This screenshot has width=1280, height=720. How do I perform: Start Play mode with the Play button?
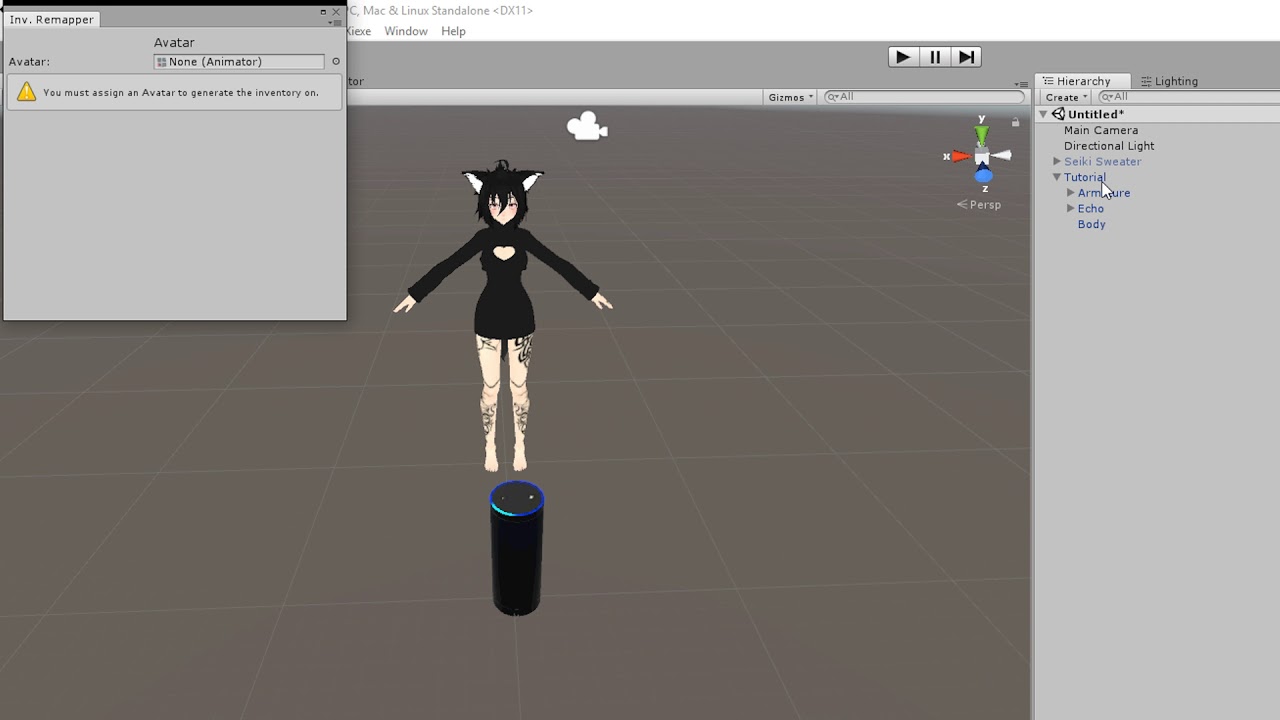(x=903, y=57)
